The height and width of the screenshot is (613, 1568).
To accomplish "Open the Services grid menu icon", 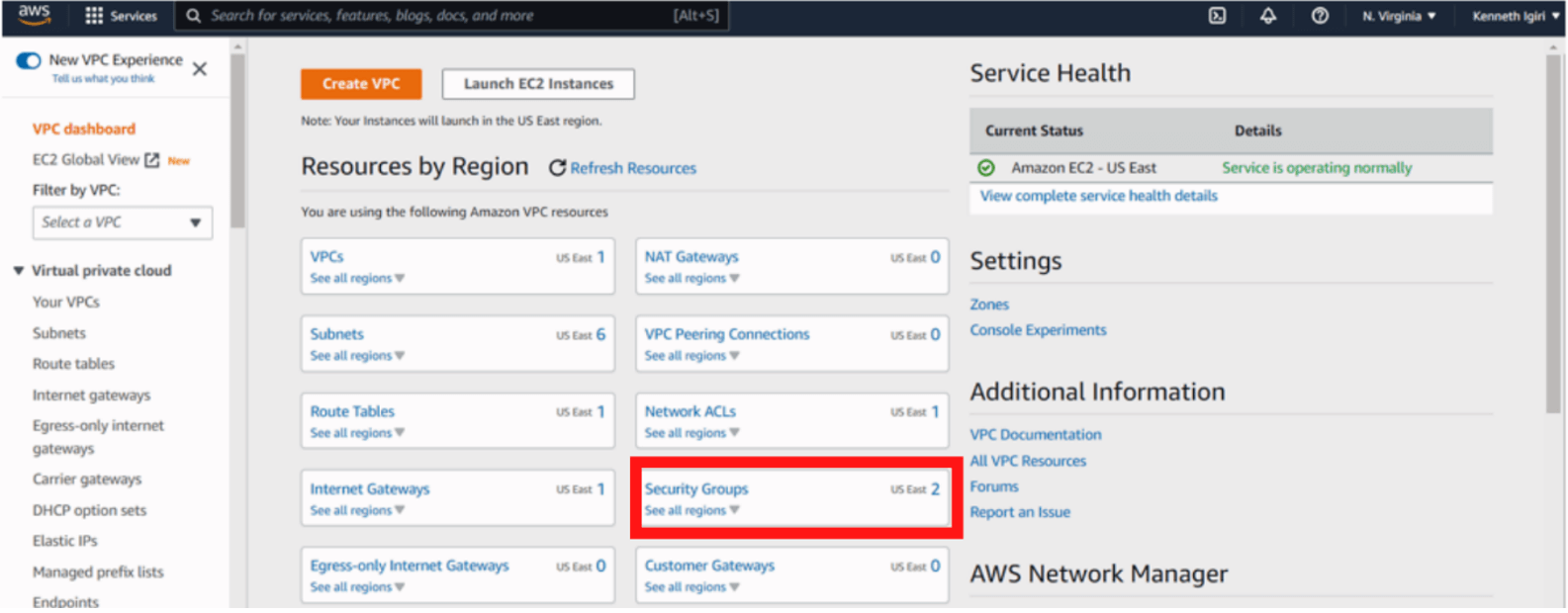I will [94, 16].
